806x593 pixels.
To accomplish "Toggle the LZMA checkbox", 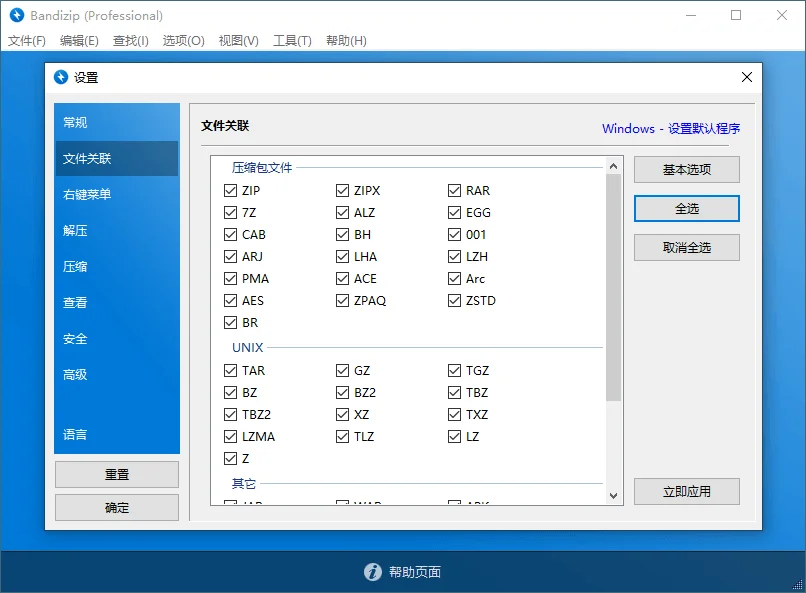I will tap(229, 436).
